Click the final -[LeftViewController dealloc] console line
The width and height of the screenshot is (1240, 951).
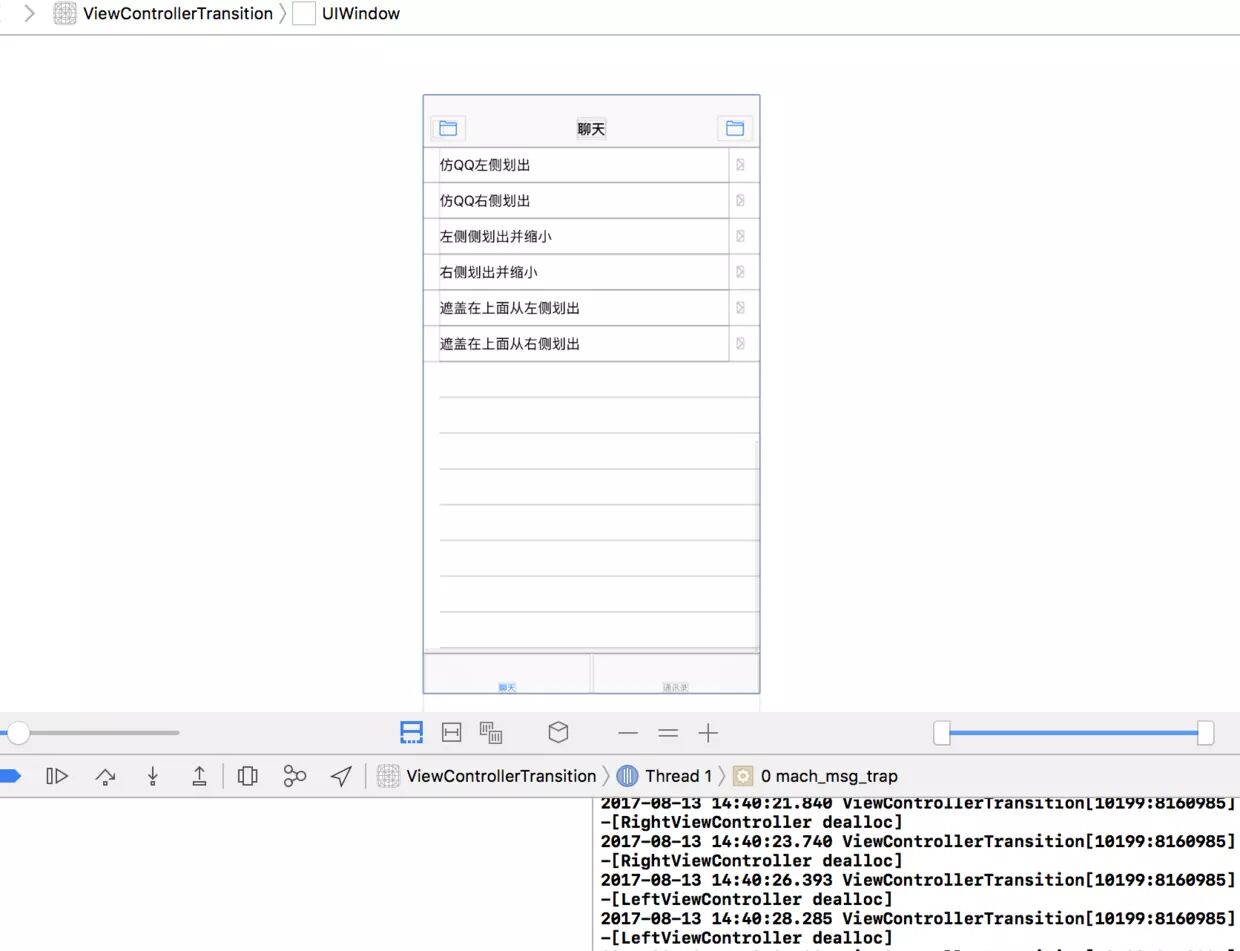(746, 938)
